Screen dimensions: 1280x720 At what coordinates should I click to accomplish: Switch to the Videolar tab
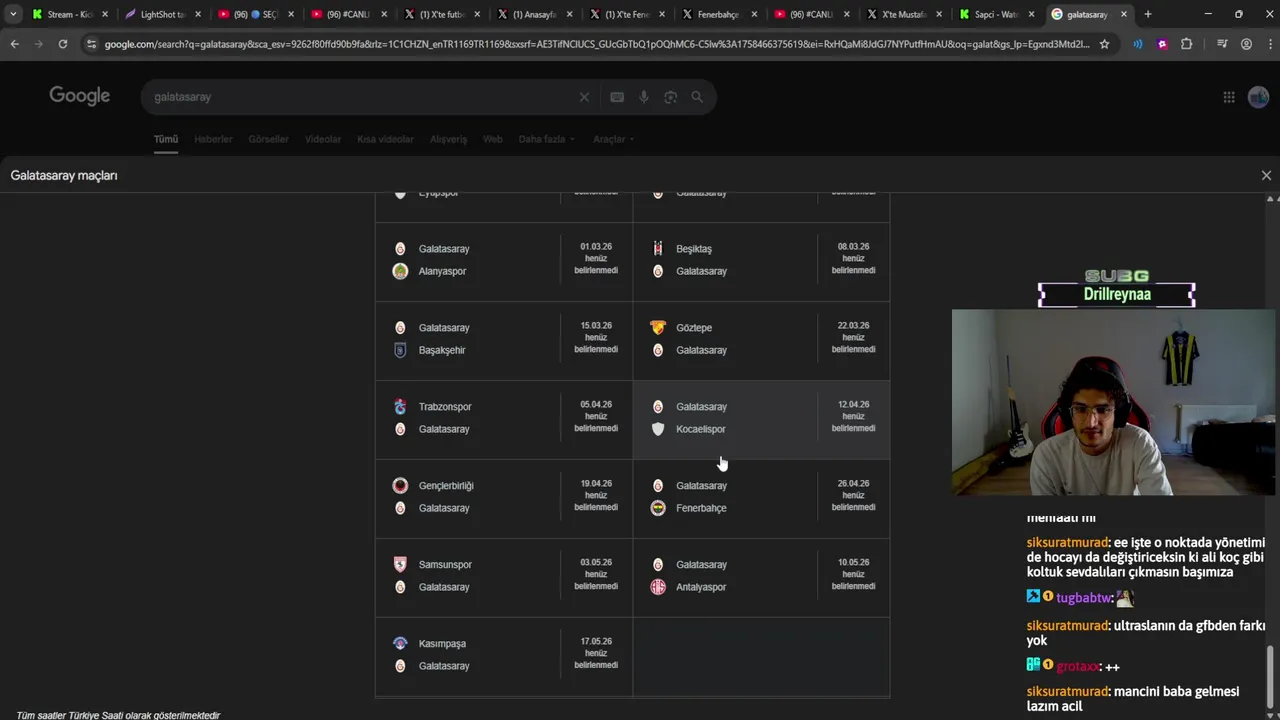point(322,139)
